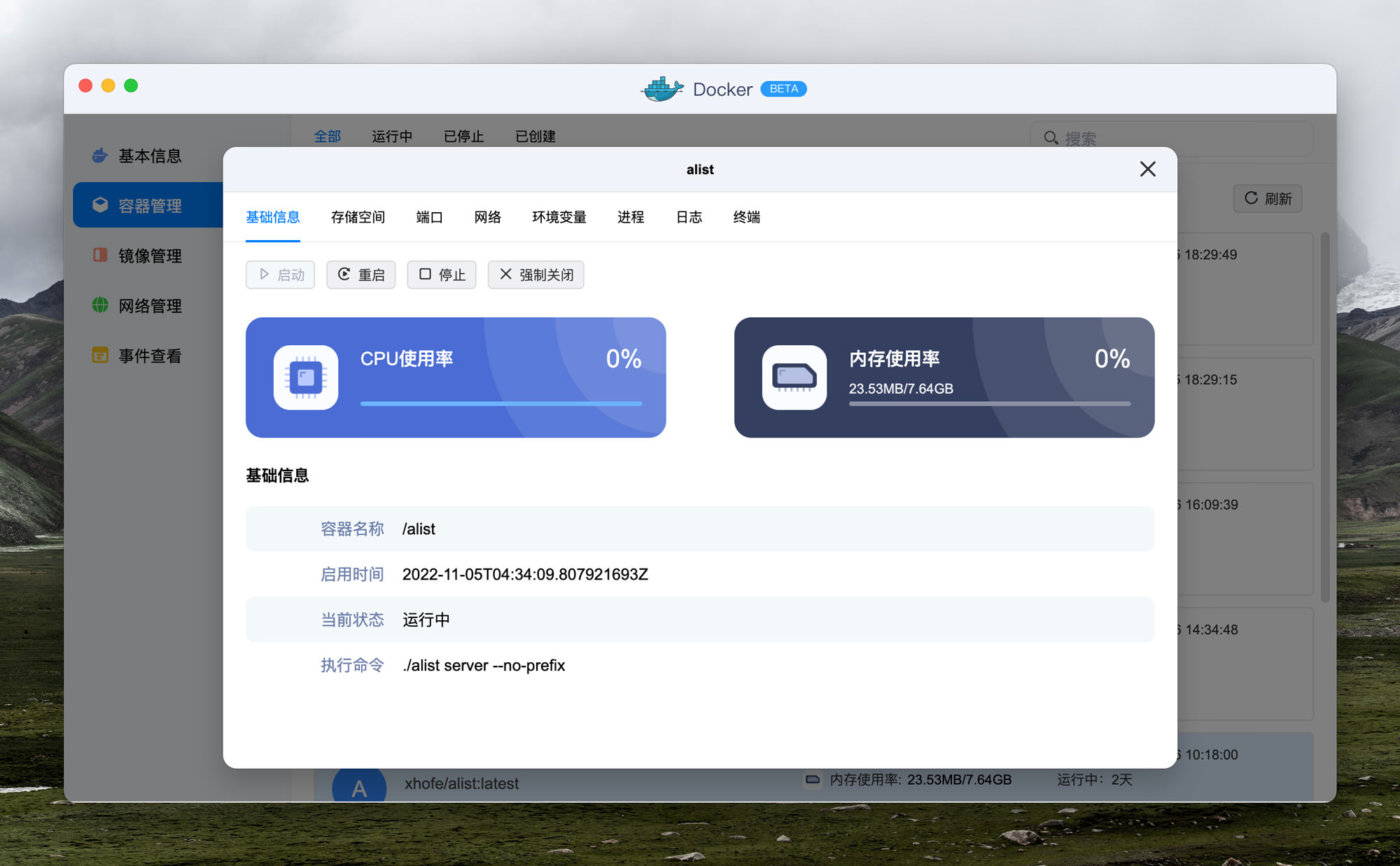Filter containers by 运行中 status
This screenshot has width=1400, height=866.
click(392, 136)
